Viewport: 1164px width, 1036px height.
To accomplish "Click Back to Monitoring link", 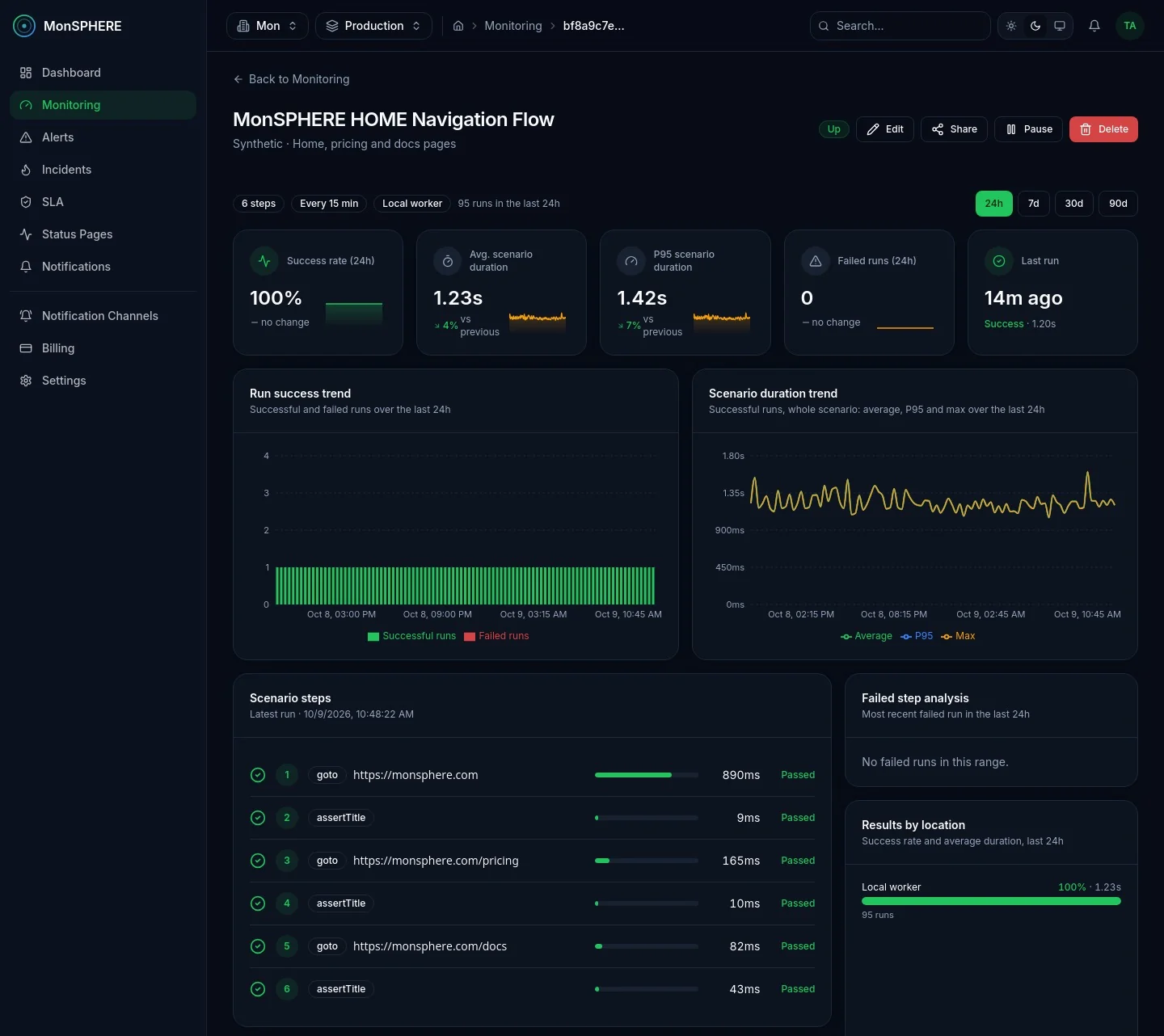I will pyautogui.click(x=291, y=79).
